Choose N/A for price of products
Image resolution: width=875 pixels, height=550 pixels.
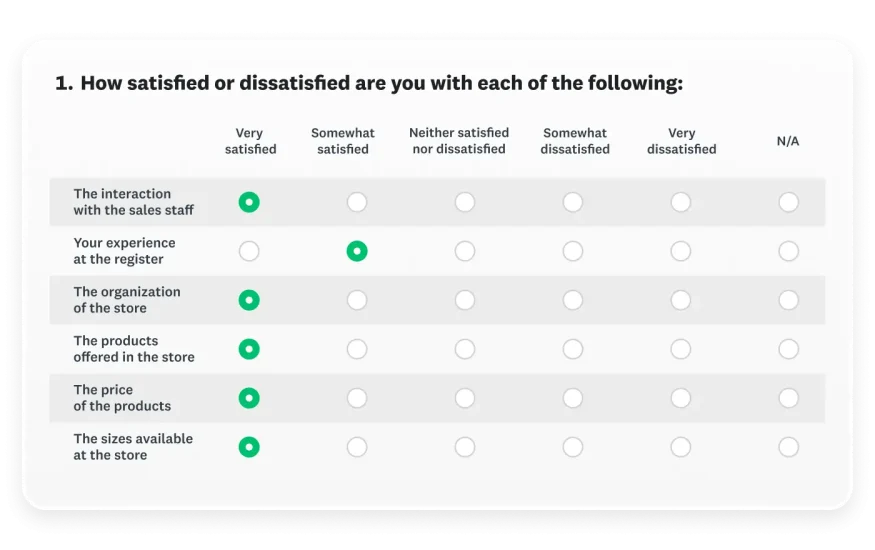coord(789,399)
